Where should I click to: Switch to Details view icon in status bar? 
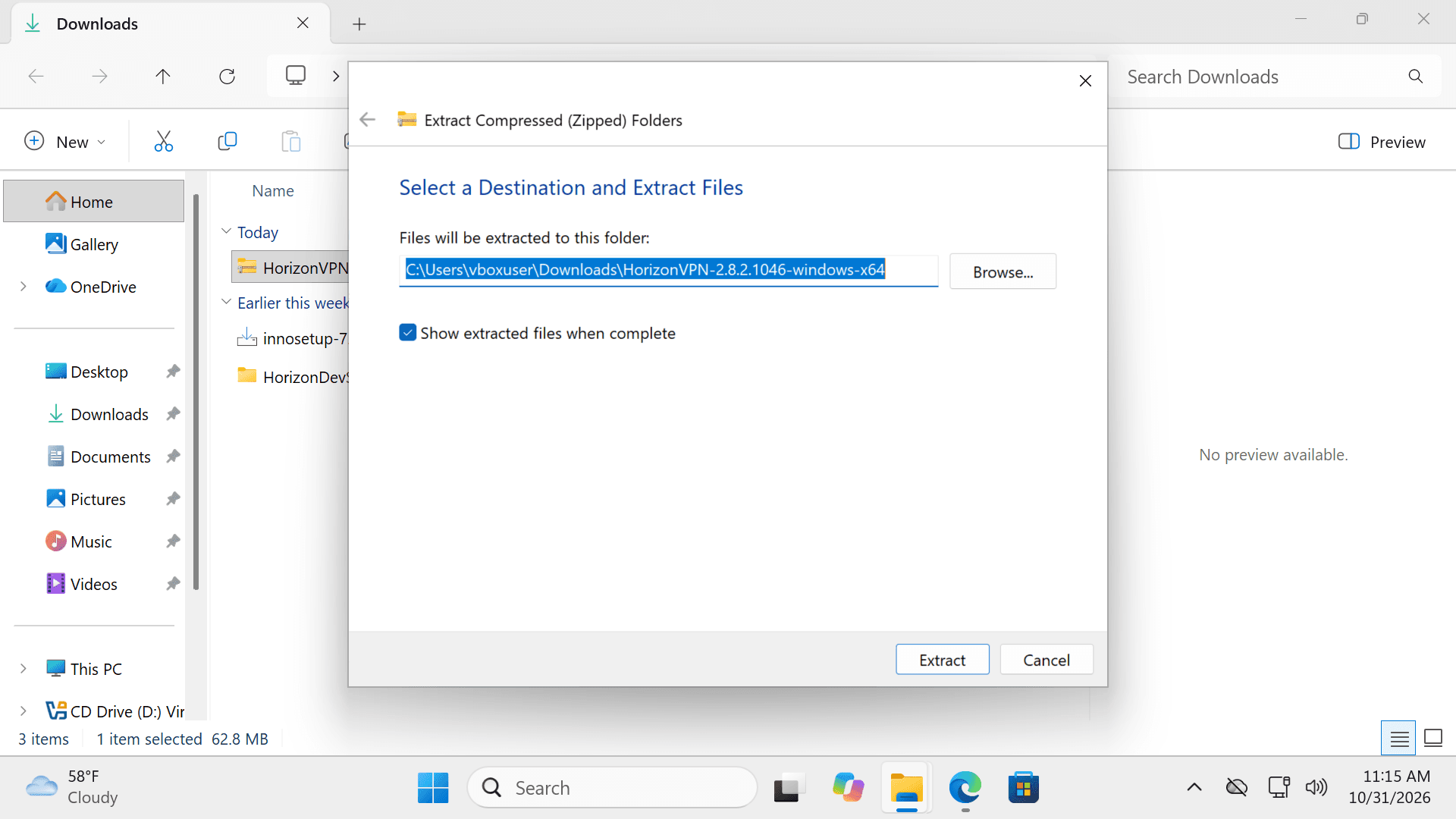tap(1398, 738)
